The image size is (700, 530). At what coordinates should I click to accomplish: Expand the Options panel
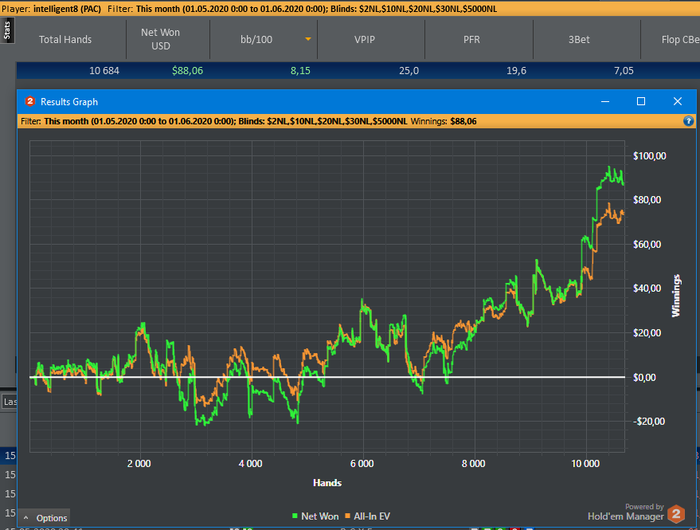pyautogui.click(x=45, y=518)
